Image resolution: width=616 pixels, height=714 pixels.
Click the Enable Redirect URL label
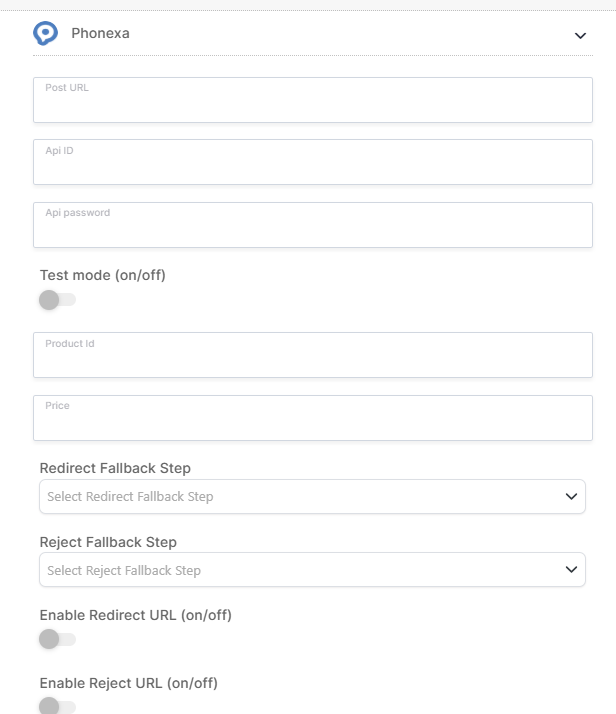[x=136, y=615]
